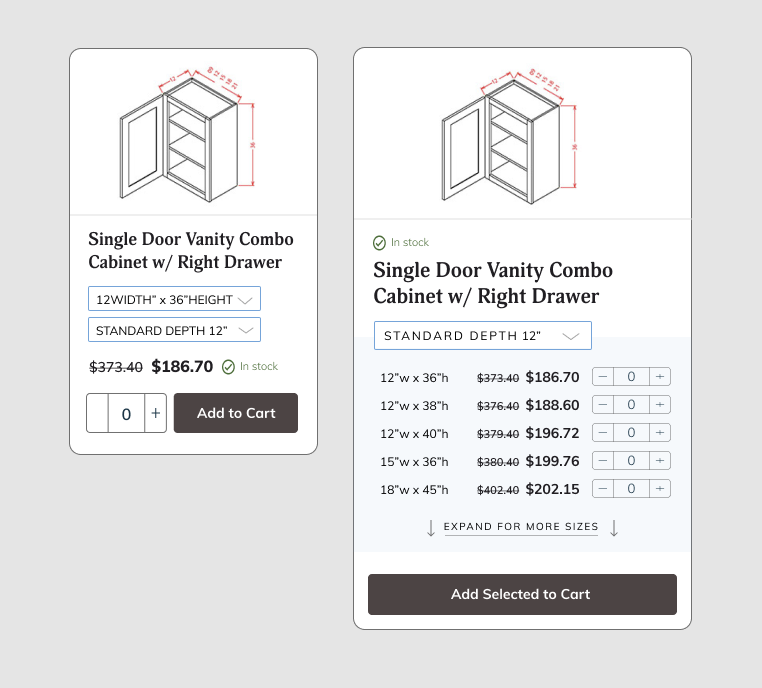762x688 pixels.
Task: Click quantity field for 12"w x 40"h
Action: pos(631,433)
